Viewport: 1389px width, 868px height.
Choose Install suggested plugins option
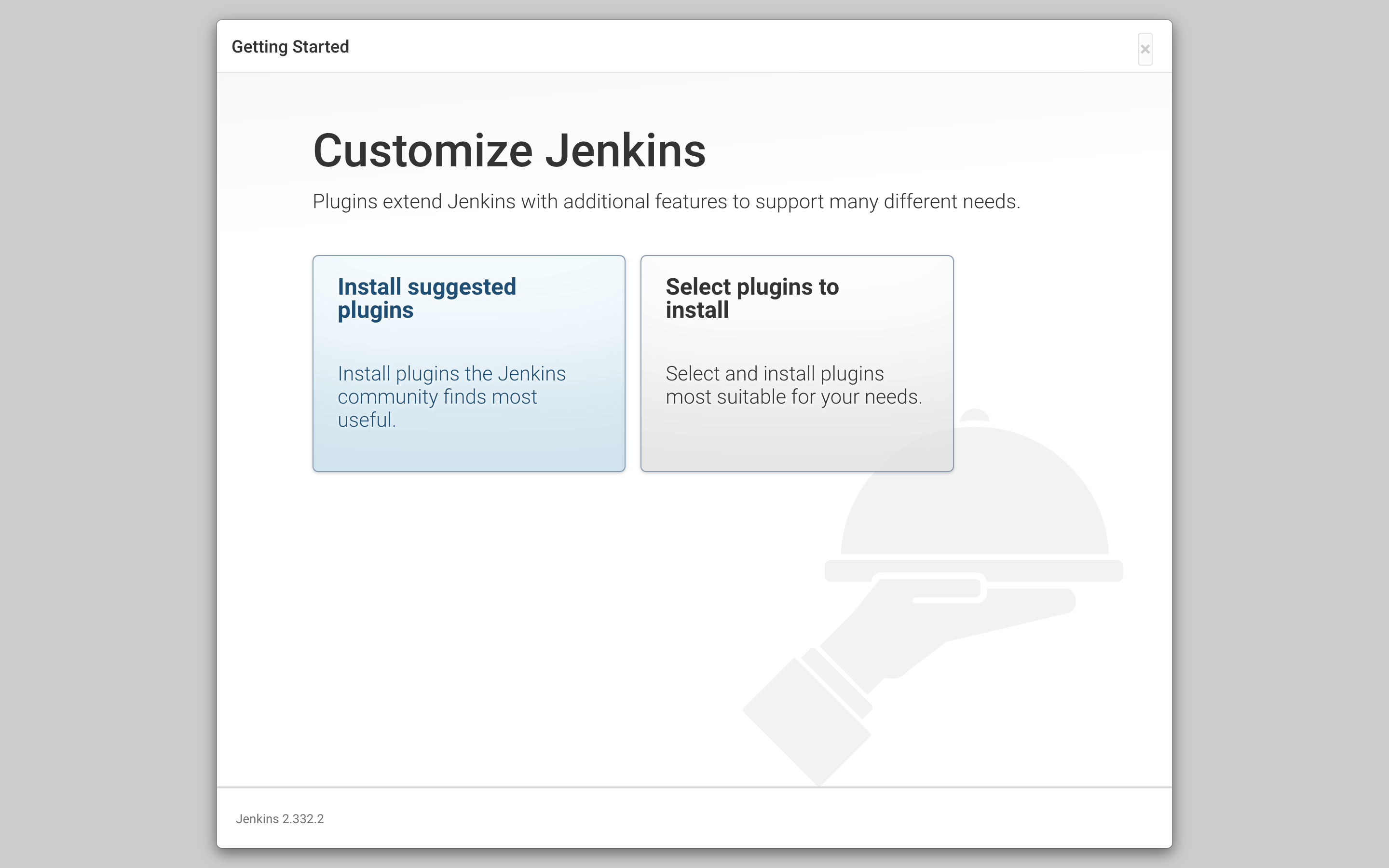[x=468, y=364]
